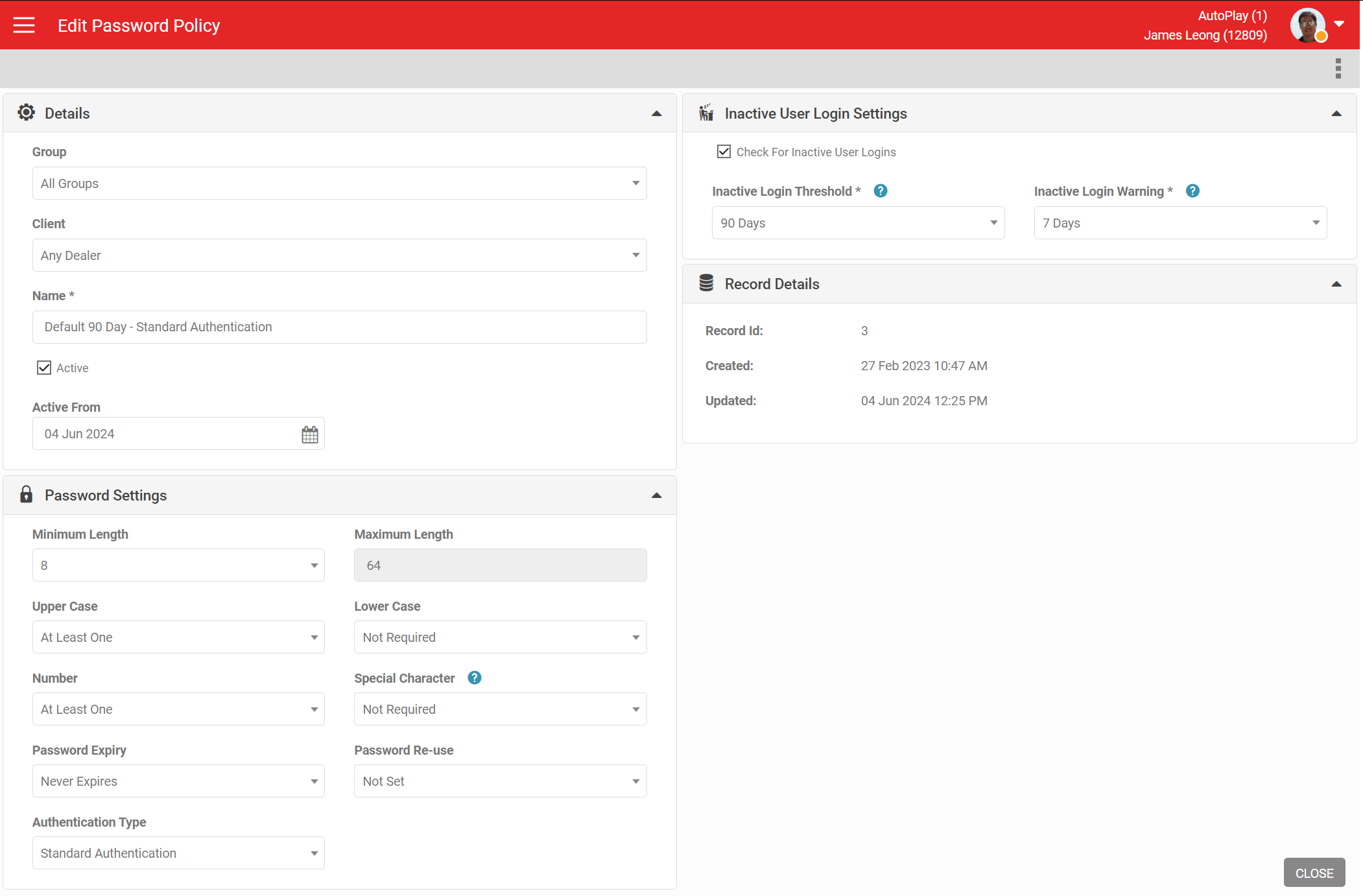The width and height of the screenshot is (1363, 896).
Task: Open the Active From calendar picker
Action: click(310, 434)
